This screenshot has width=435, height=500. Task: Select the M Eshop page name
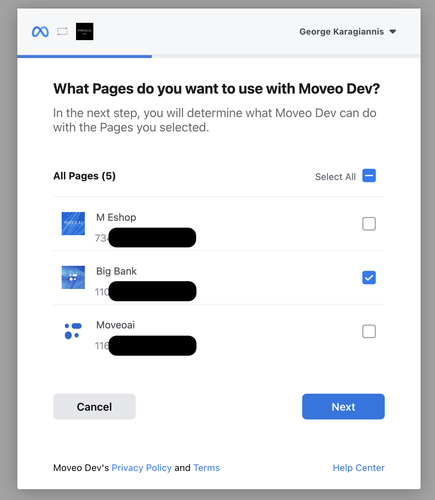(116, 217)
